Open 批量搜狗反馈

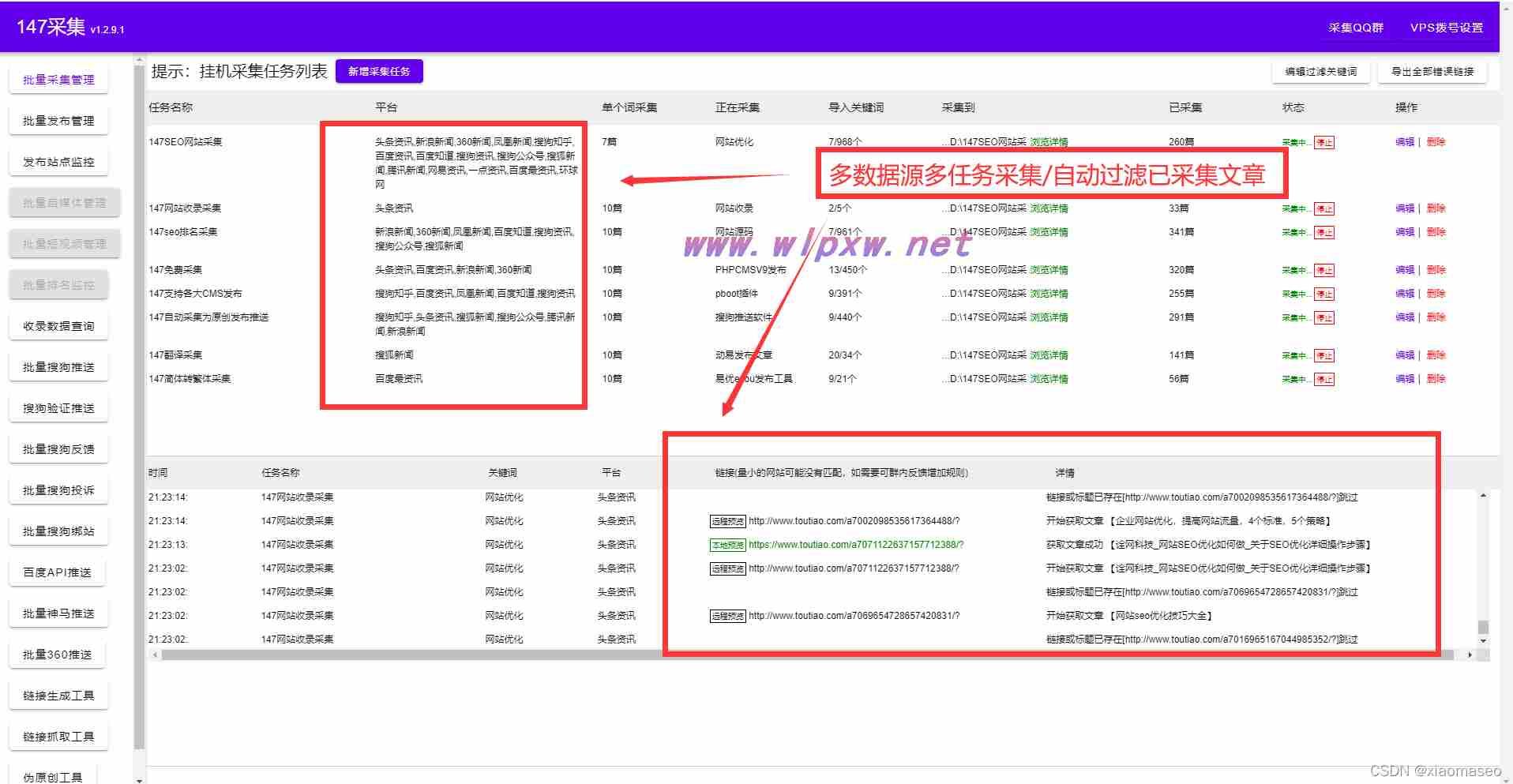click(x=58, y=449)
